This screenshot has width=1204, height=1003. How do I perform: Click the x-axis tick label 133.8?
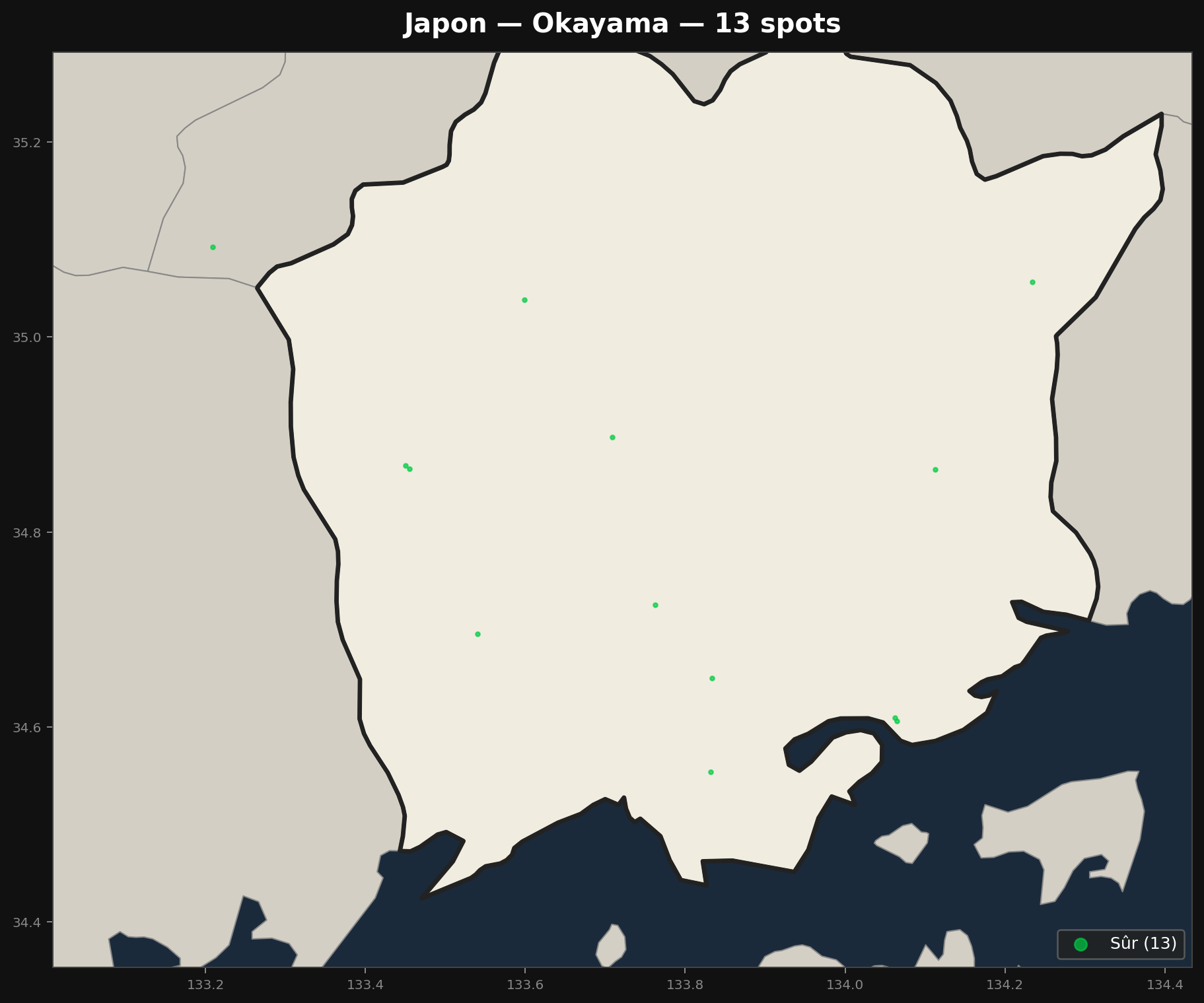tap(685, 986)
